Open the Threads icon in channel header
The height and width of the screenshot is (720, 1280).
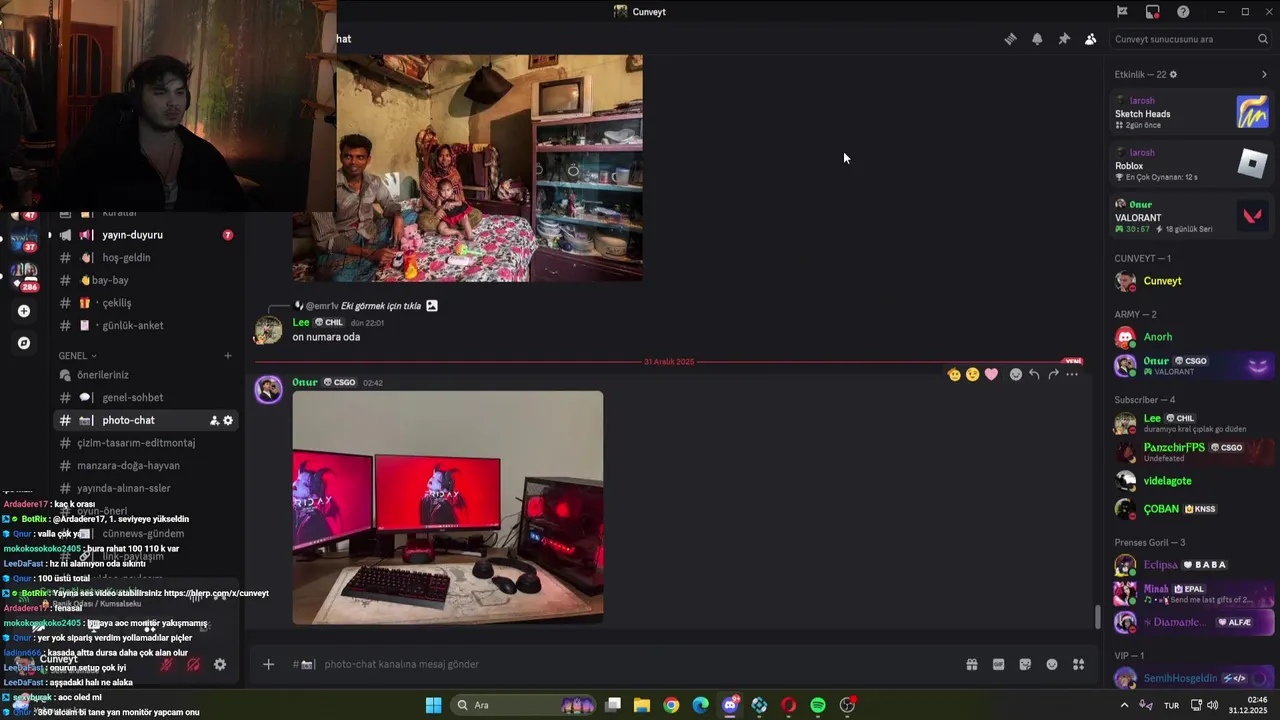pyautogui.click(x=1010, y=39)
